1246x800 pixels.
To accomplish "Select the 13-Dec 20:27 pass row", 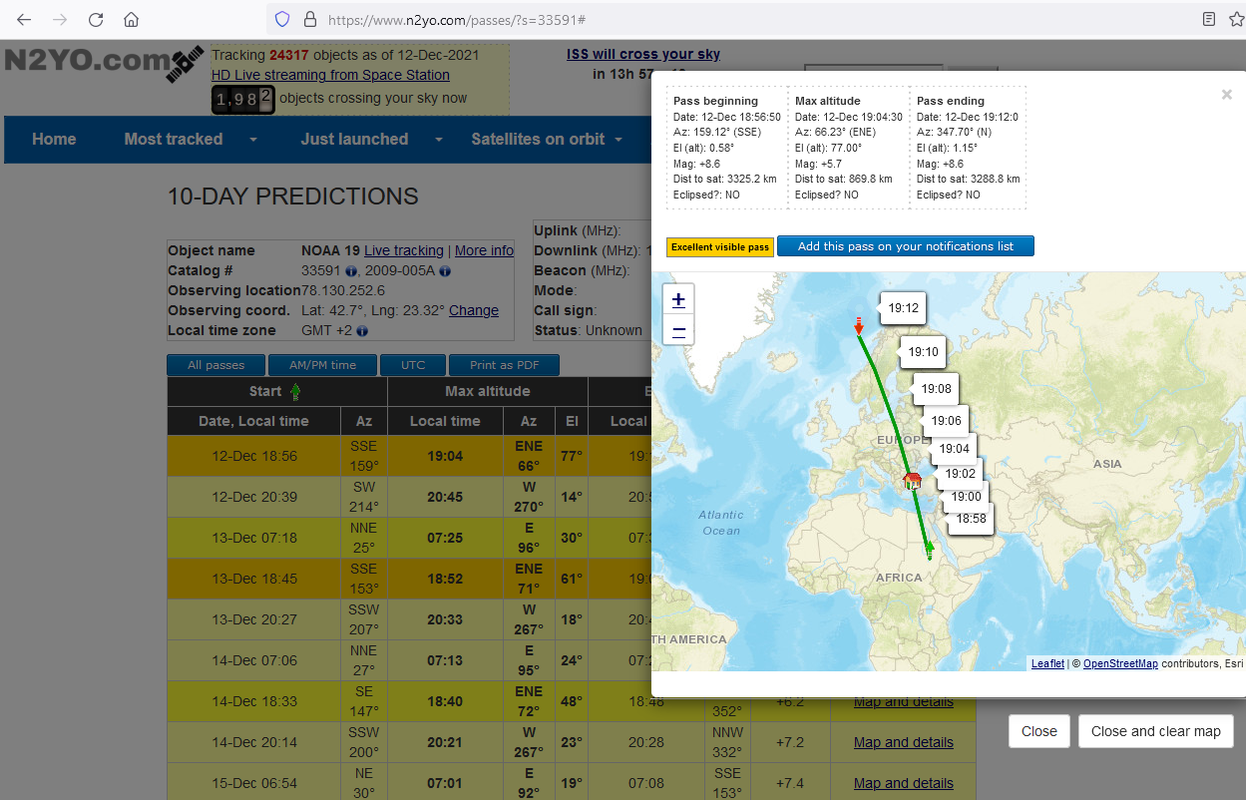I will (x=409, y=620).
